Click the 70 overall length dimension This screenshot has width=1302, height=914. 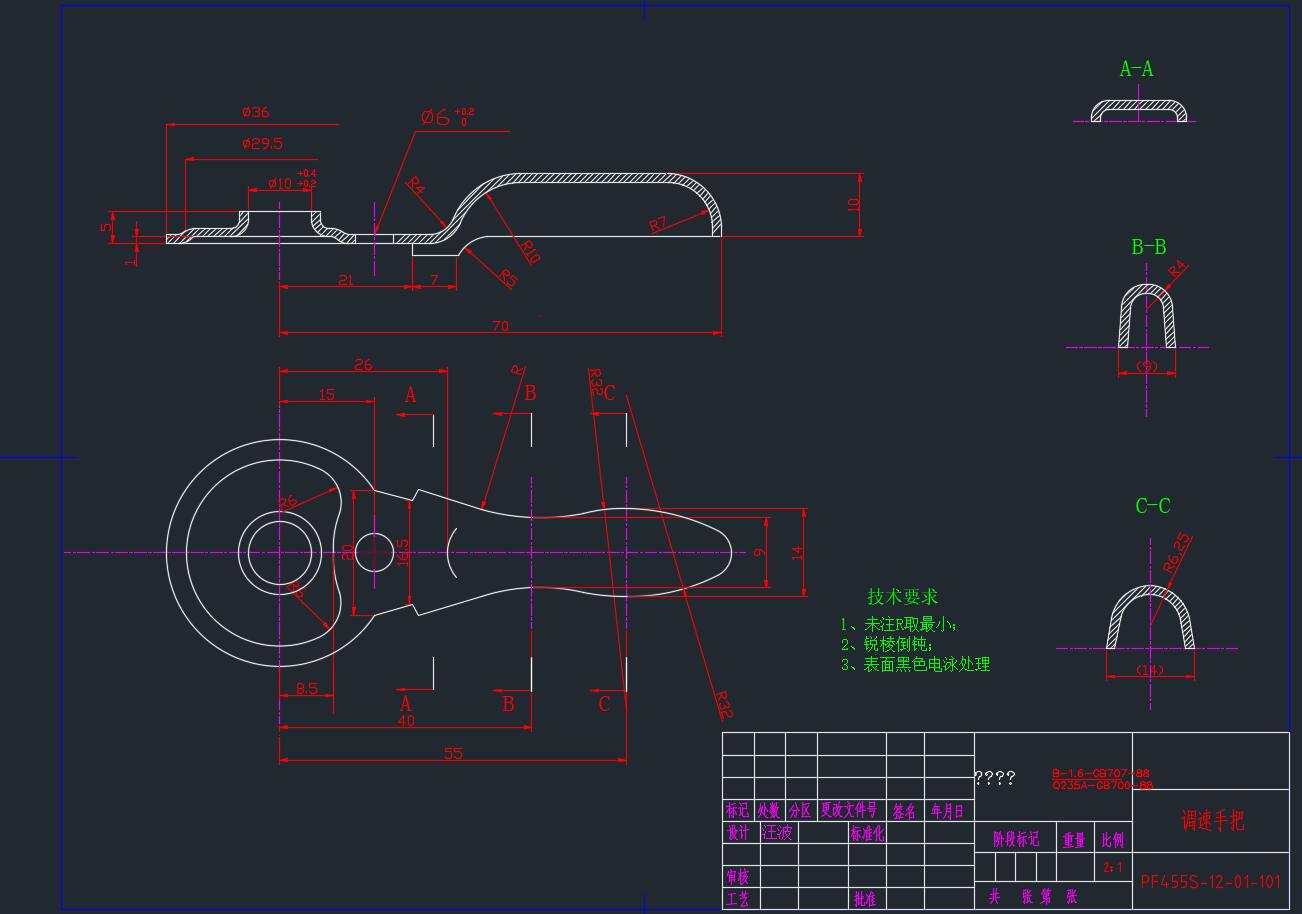(500, 326)
